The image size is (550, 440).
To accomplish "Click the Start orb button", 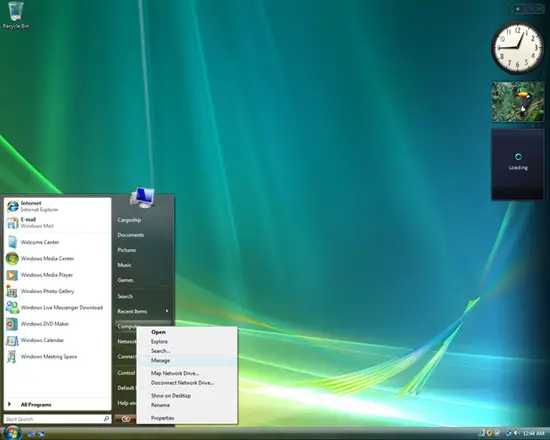I will click(x=13, y=433).
